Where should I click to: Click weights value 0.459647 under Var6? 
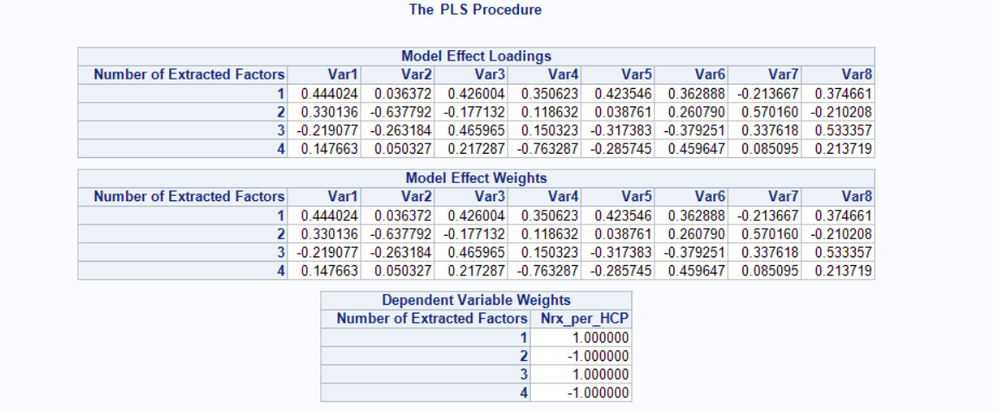pyautogui.click(x=697, y=271)
